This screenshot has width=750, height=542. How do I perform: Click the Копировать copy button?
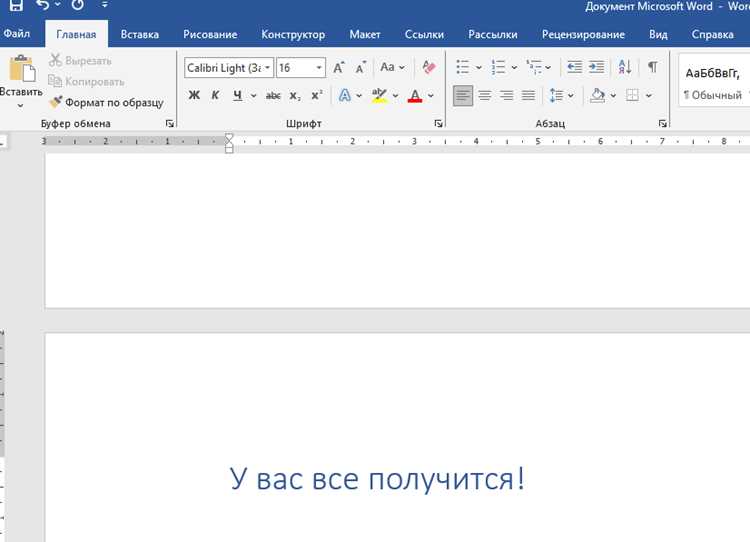click(x=87, y=82)
